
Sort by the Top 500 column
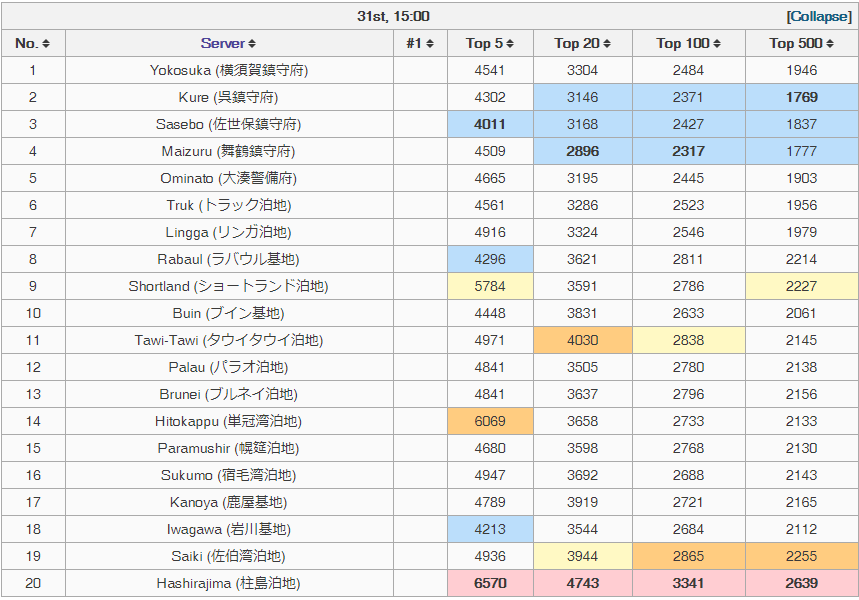(829, 43)
